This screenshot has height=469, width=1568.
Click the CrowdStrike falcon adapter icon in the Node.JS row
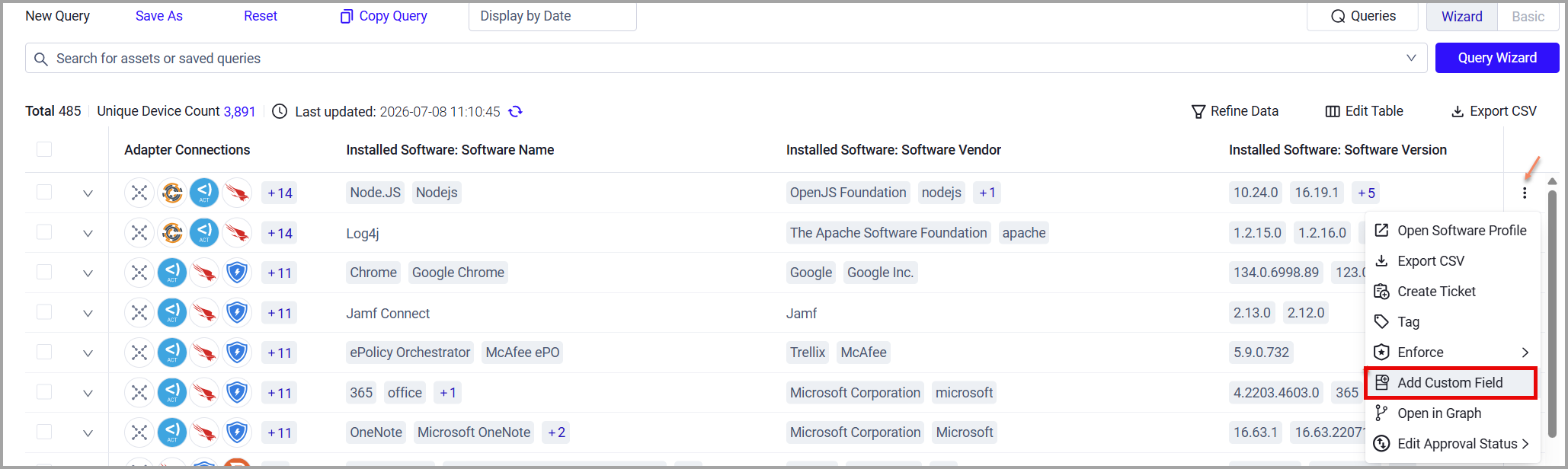tap(237, 193)
